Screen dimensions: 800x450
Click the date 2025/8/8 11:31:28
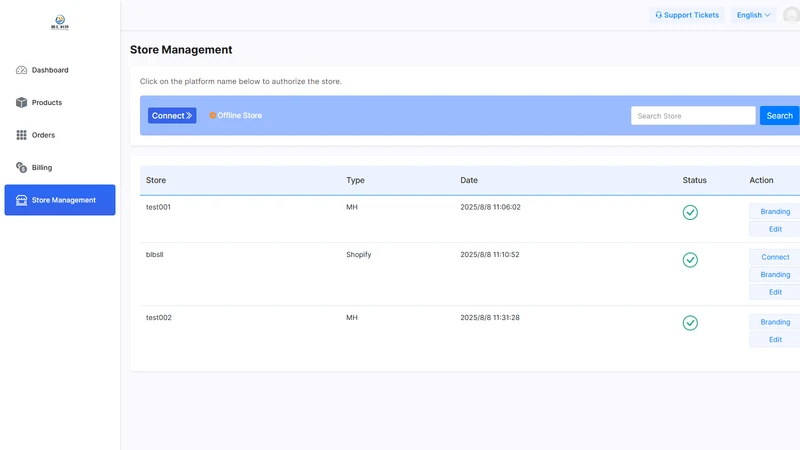(490, 317)
